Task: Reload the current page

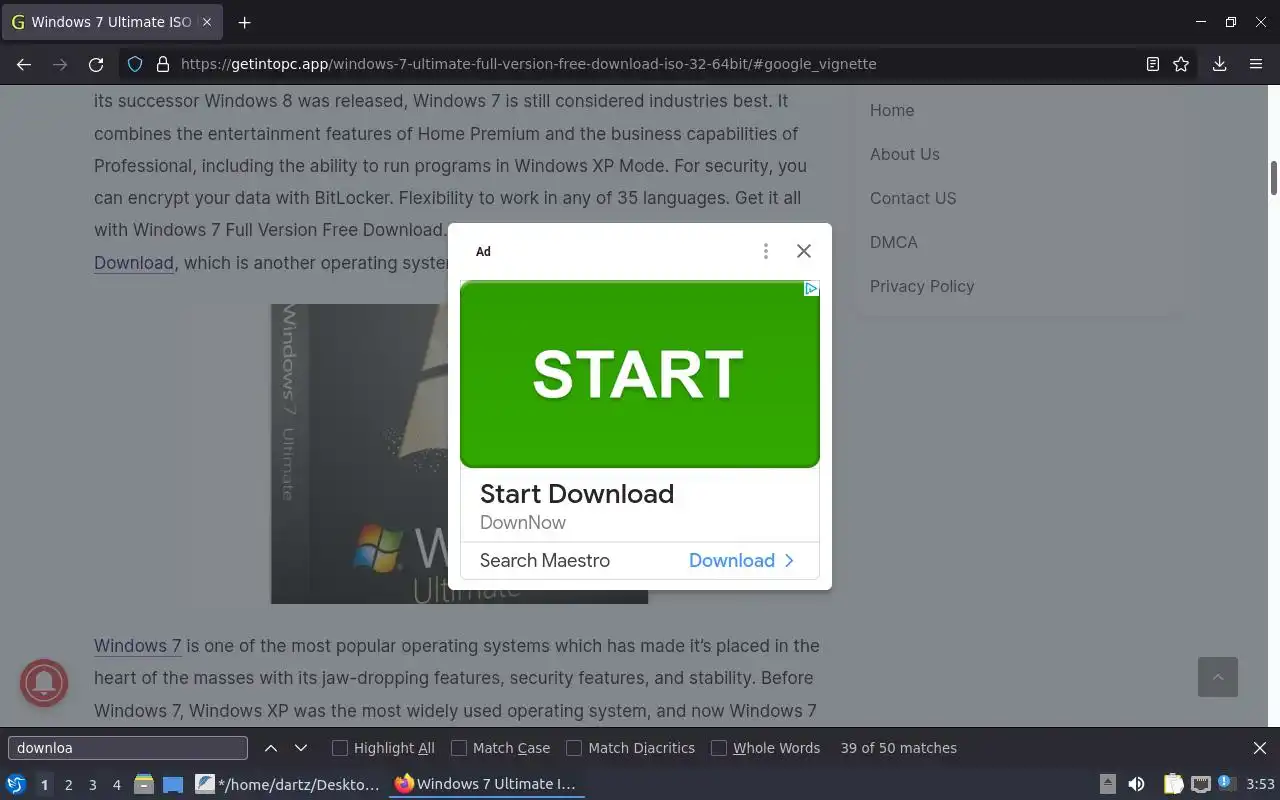Action: point(96,64)
